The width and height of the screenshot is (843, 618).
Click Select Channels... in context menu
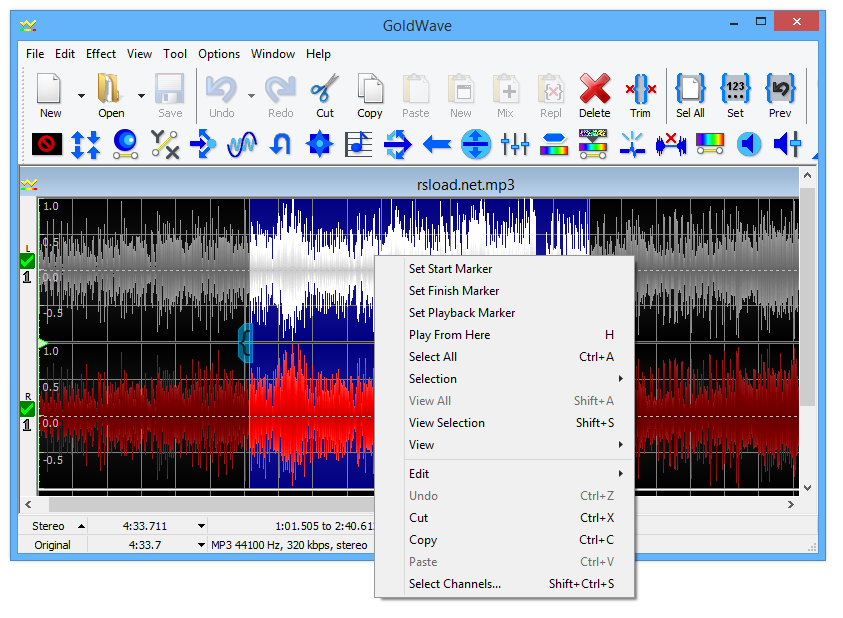tap(455, 584)
